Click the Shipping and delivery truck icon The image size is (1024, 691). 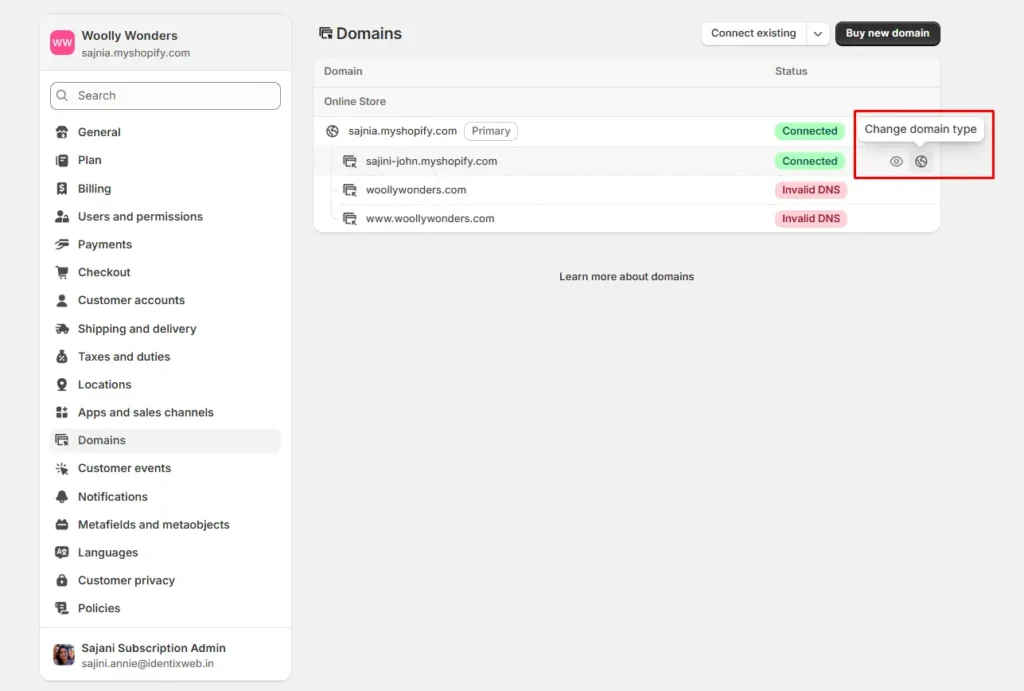pyautogui.click(x=62, y=329)
